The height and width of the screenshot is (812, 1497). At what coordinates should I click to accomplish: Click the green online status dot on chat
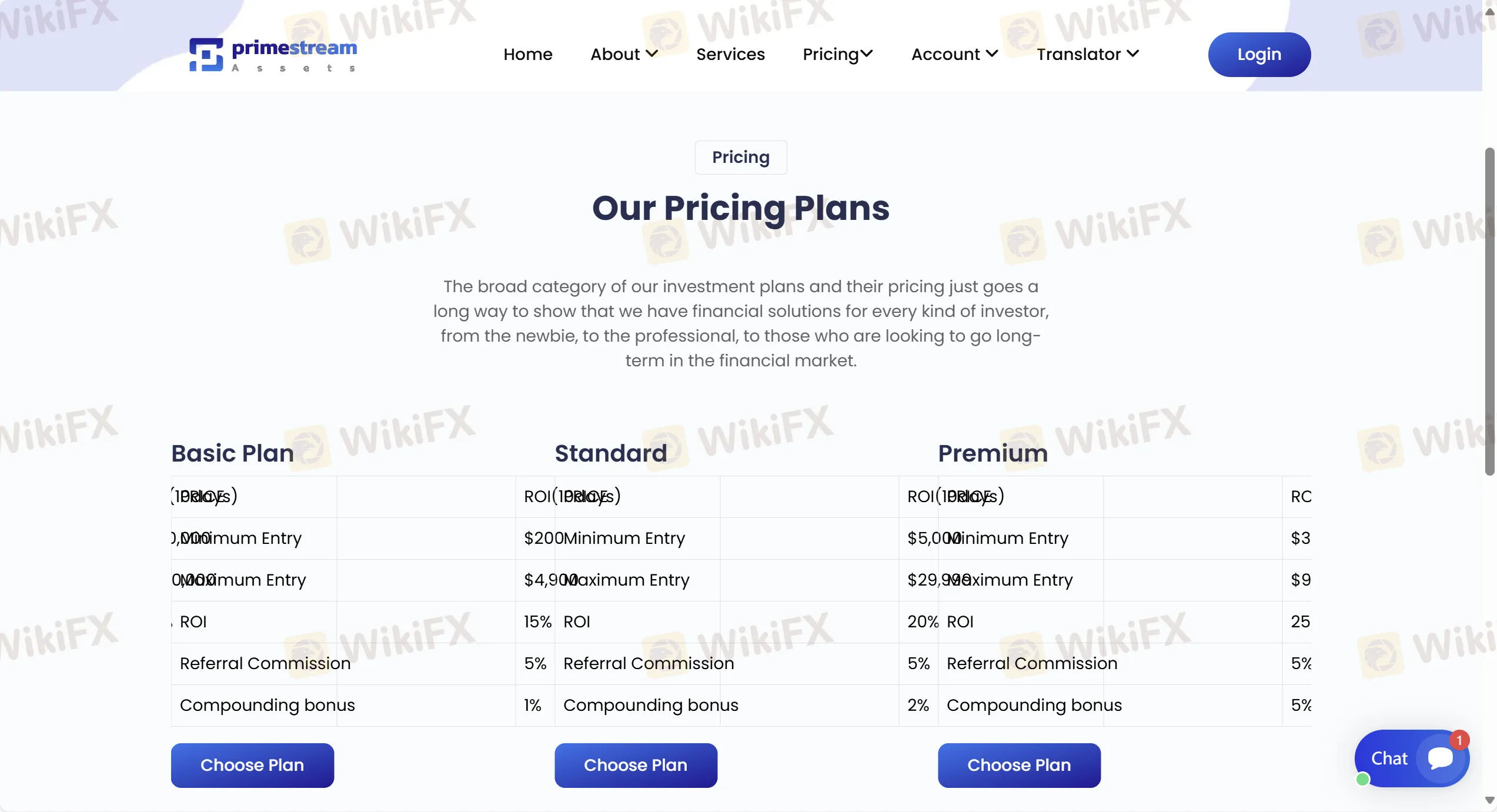click(x=1363, y=780)
